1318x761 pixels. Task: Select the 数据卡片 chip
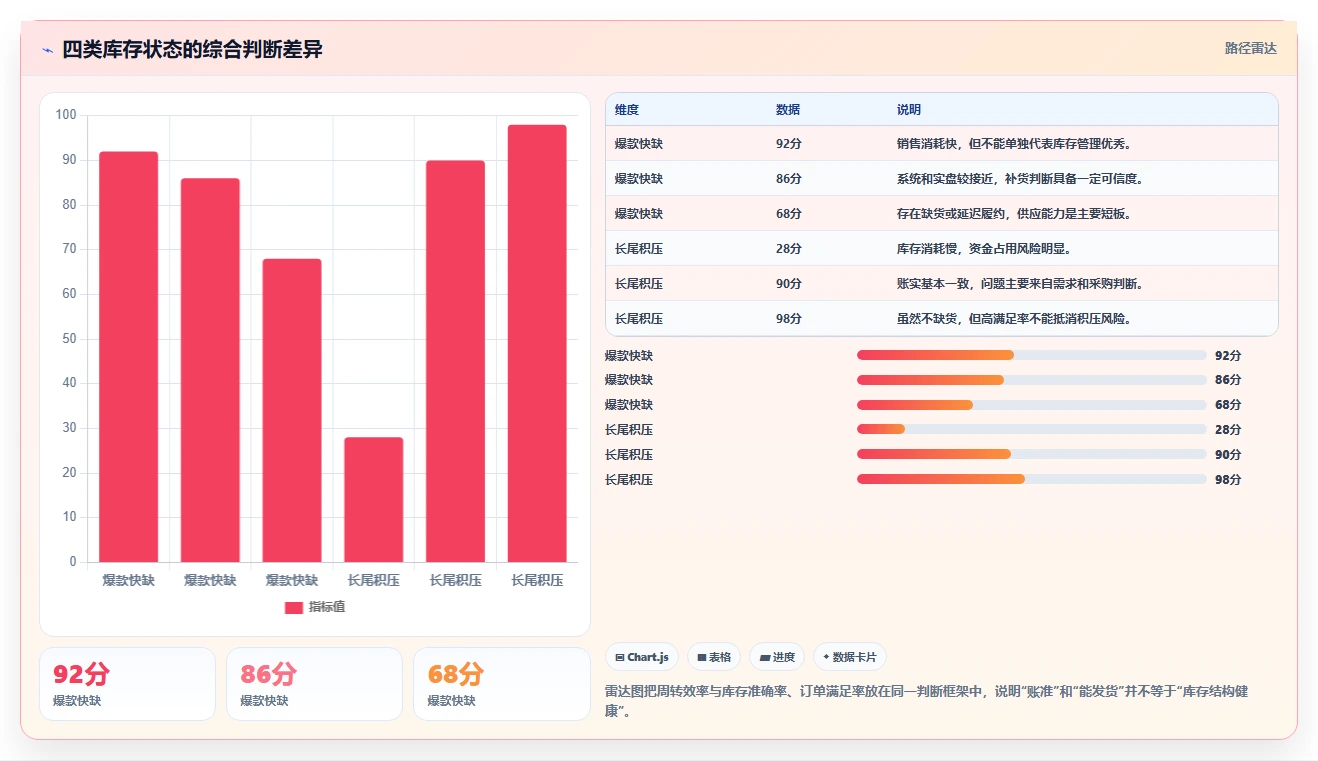point(850,657)
